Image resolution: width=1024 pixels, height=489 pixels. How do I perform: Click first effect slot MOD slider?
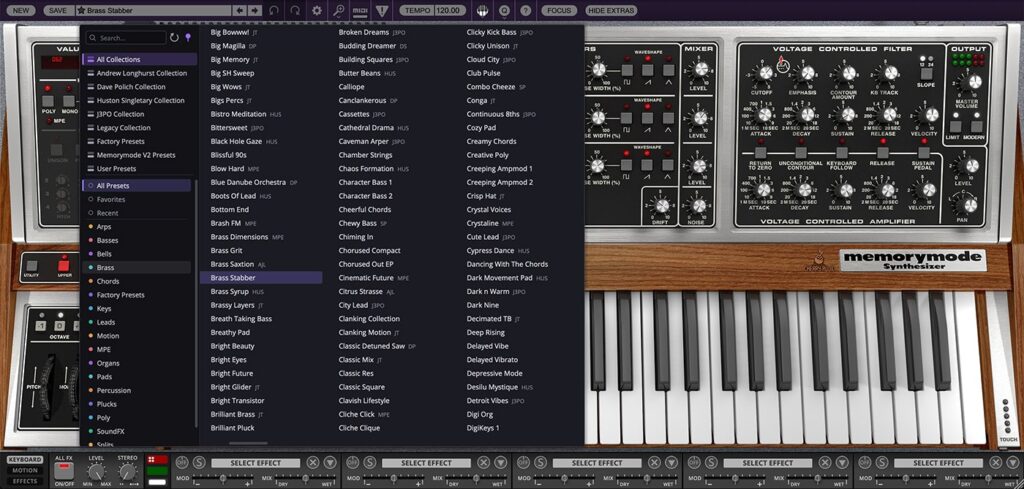click(224, 479)
